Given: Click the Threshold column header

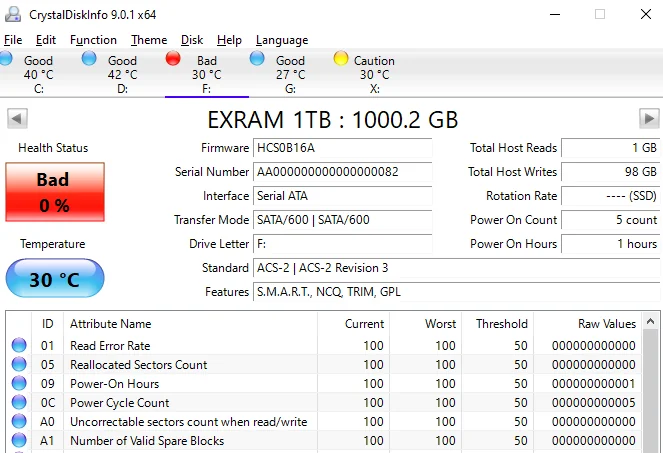Looking at the screenshot, I should 498,324.
